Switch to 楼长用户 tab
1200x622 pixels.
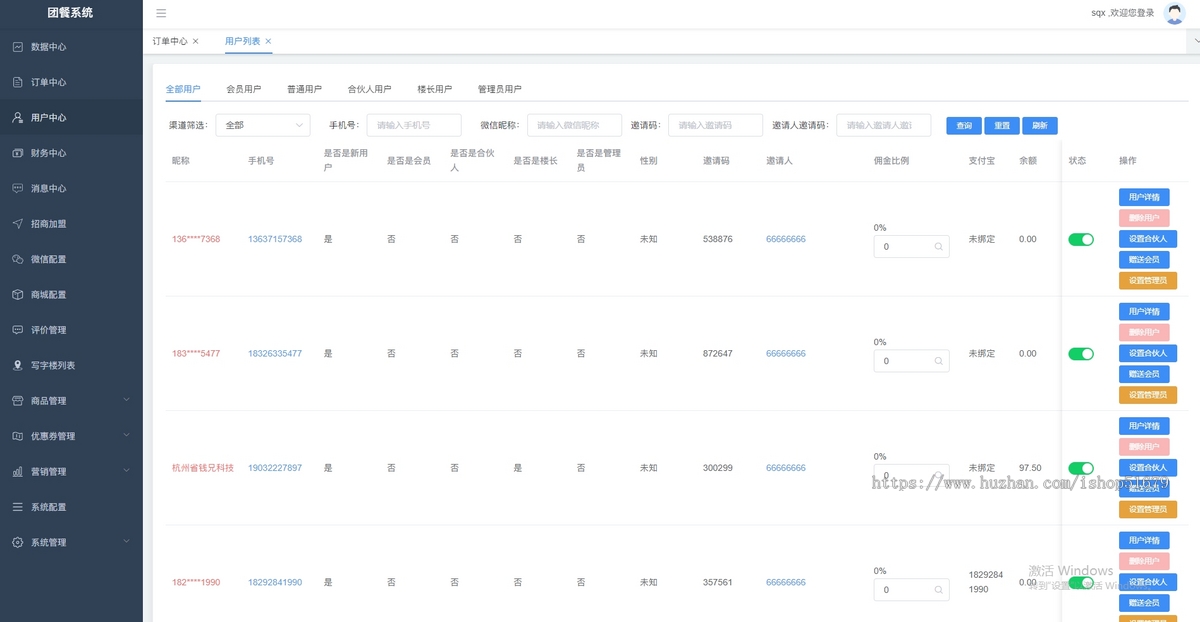[x=435, y=89]
